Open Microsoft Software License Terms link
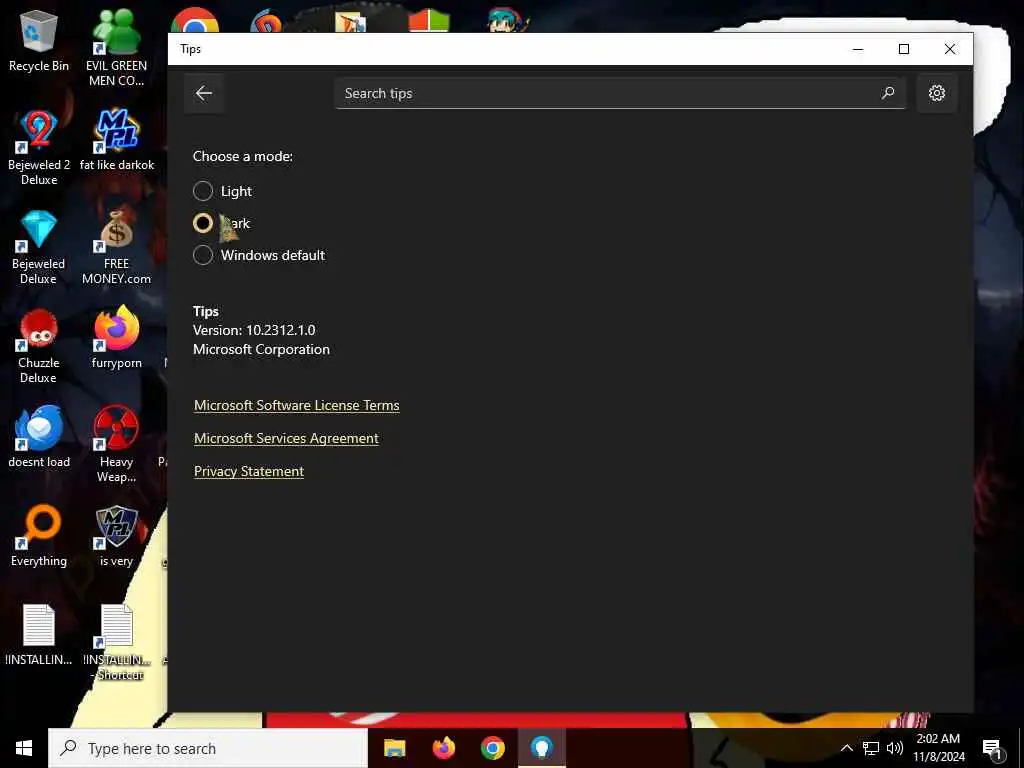 296,406
